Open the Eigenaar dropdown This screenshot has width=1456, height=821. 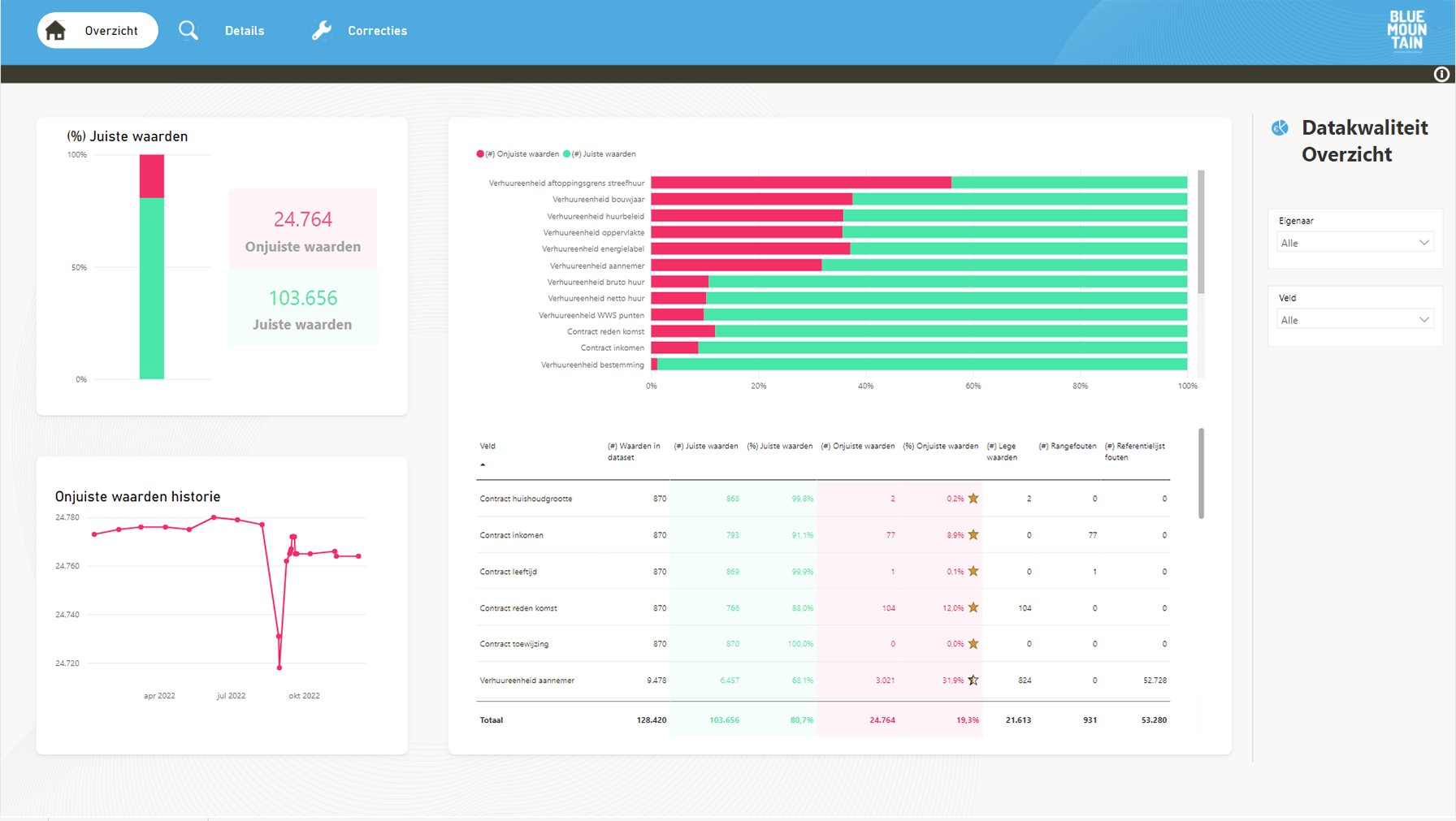(x=1354, y=243)
